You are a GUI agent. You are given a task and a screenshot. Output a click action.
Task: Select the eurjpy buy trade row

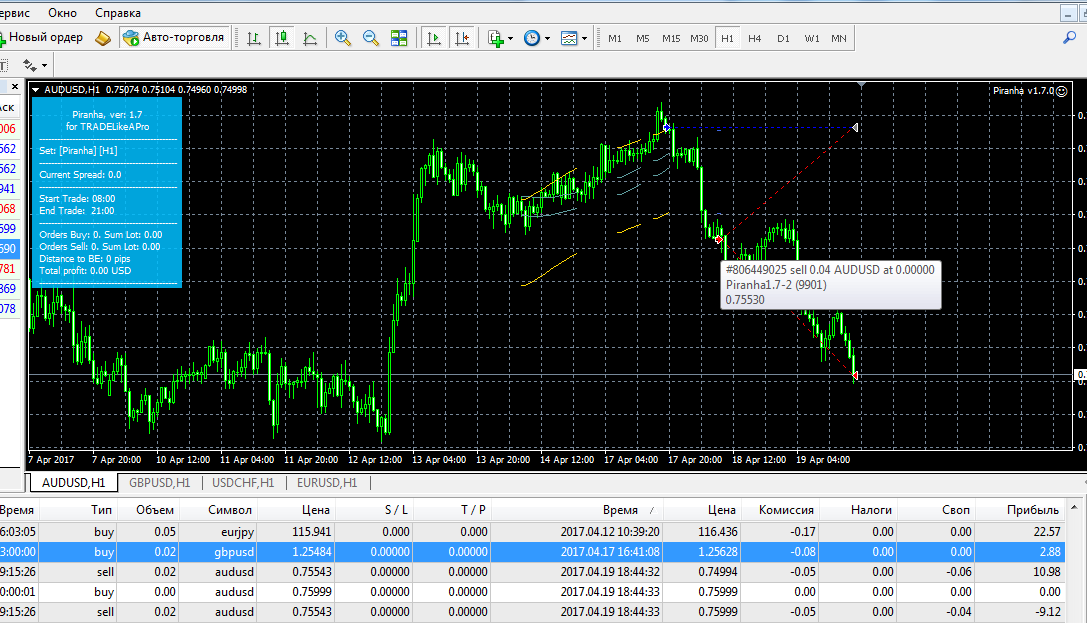(532, 532)
